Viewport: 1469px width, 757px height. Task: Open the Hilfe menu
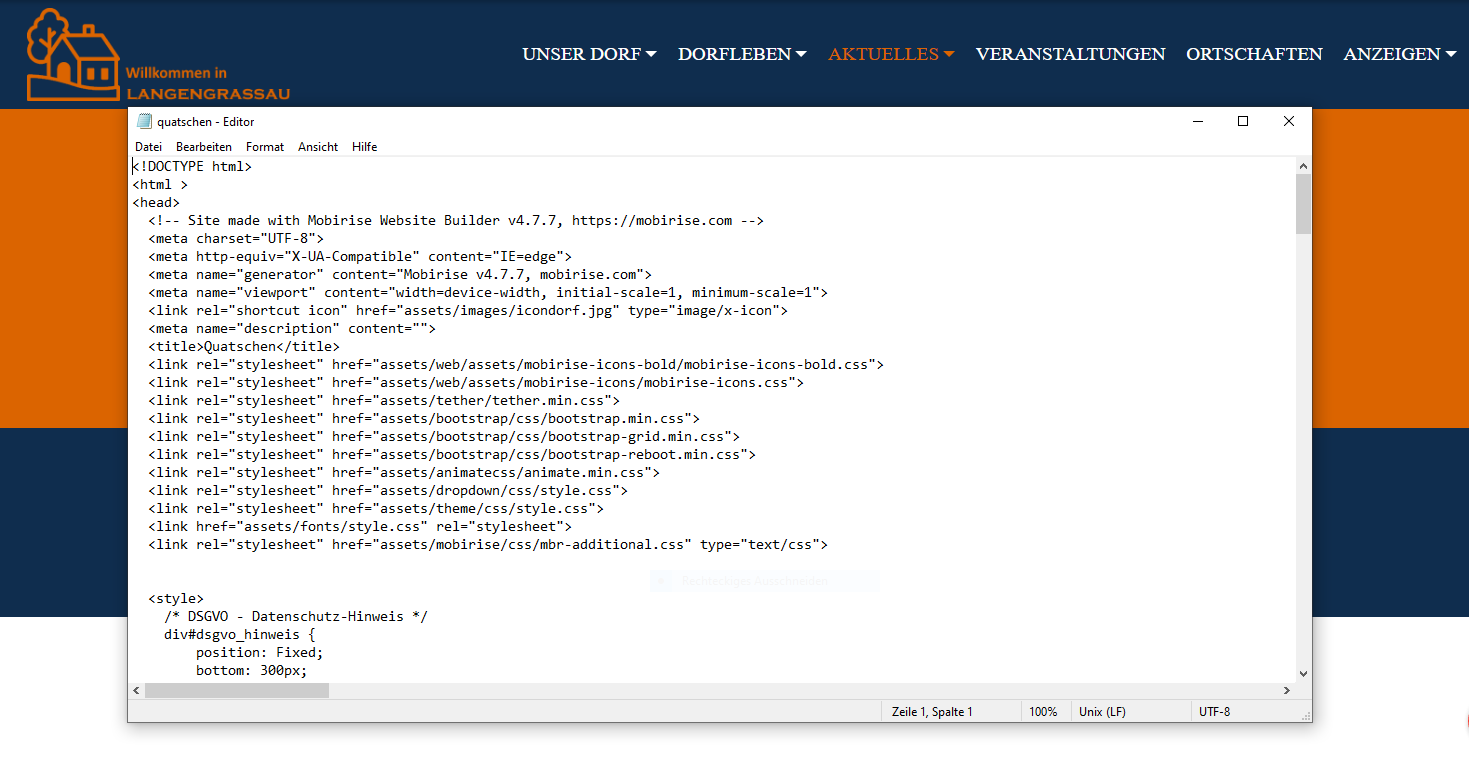point(364,146)
